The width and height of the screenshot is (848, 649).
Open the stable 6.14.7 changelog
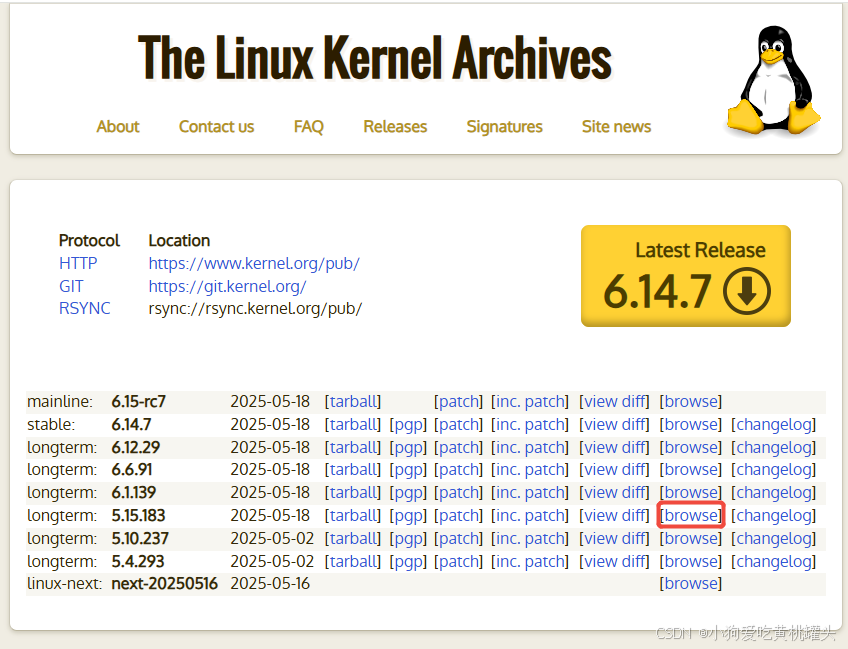(773, 424)
